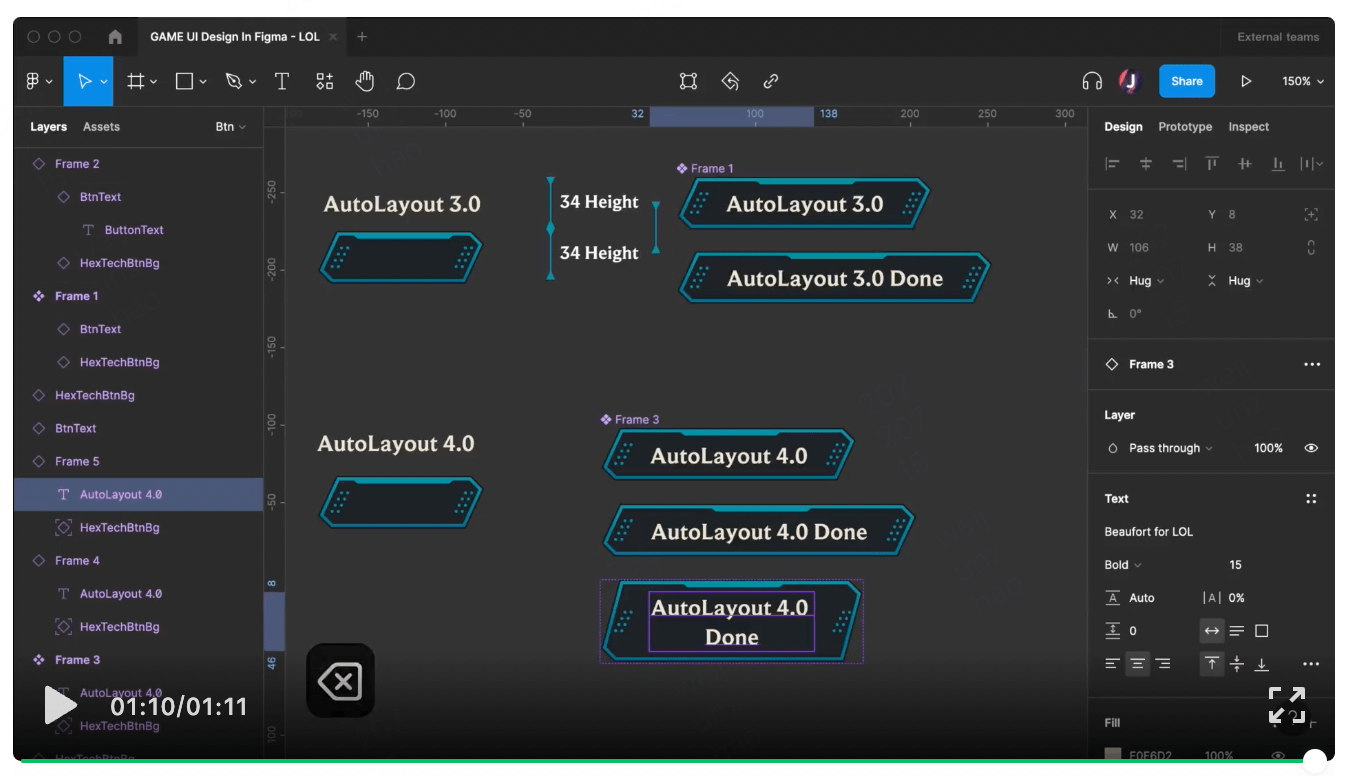Open the Bold font weight dropdown
This screenshot has width=1350, height=776.
click(1122, 564)
